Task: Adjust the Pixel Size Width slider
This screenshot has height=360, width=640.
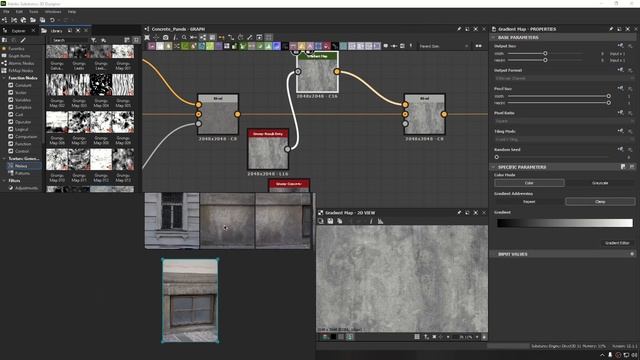Action: point(558,96)
